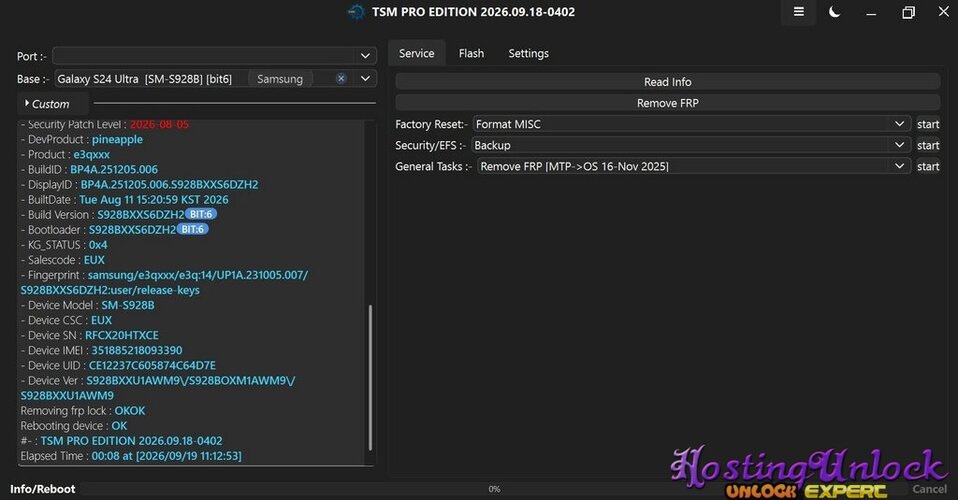The width and height of the screenshot is (958, 500).
Task: Click the Rebooting device OK status
Action: (x=119, y=426)
